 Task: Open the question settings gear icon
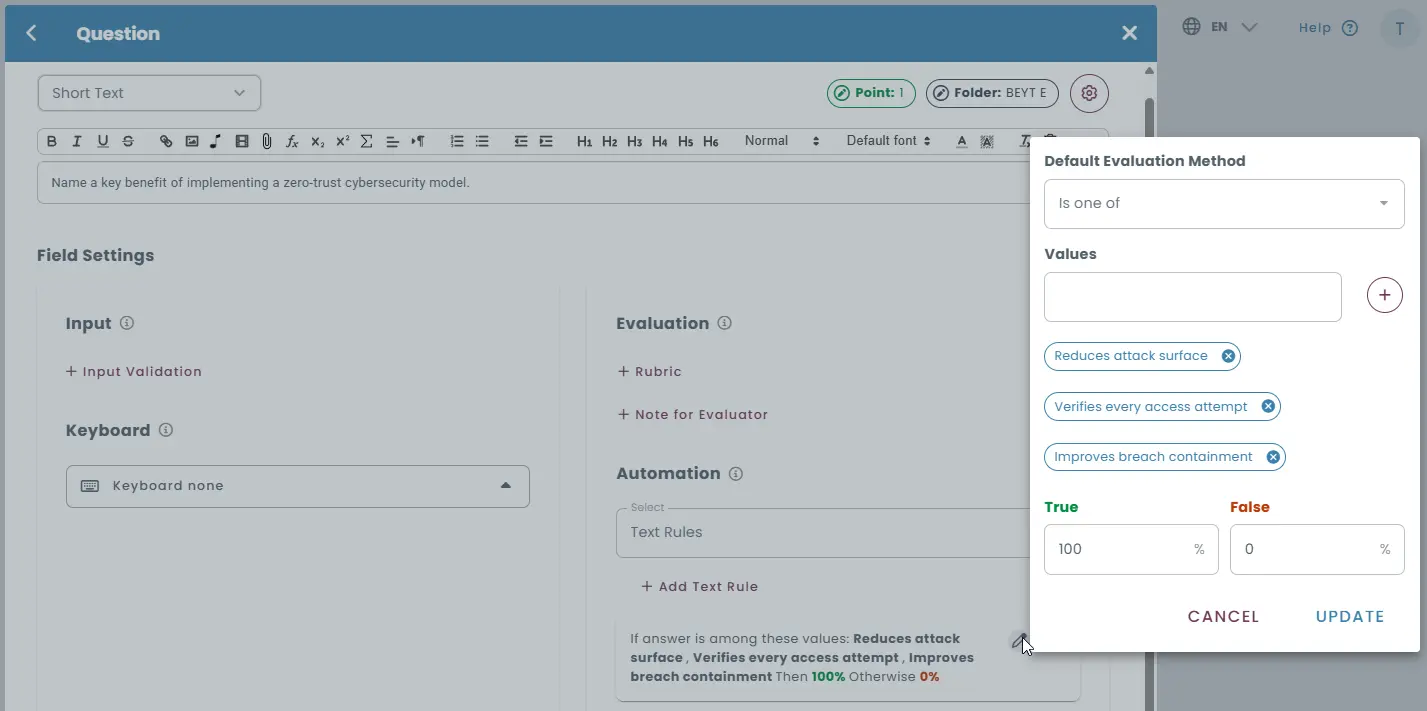coord(1089,93)
